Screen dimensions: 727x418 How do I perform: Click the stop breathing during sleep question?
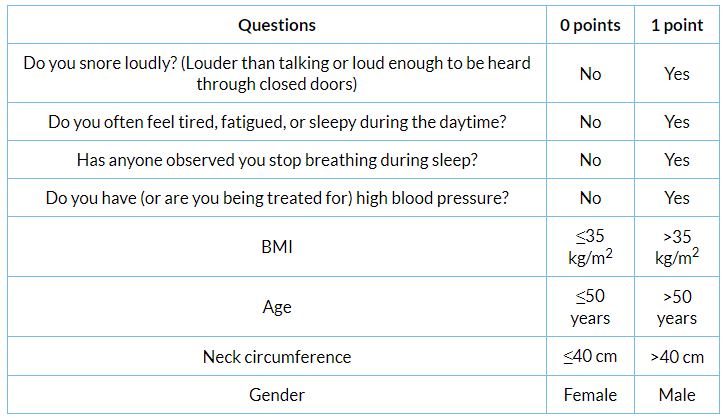[x=277, y=160]
